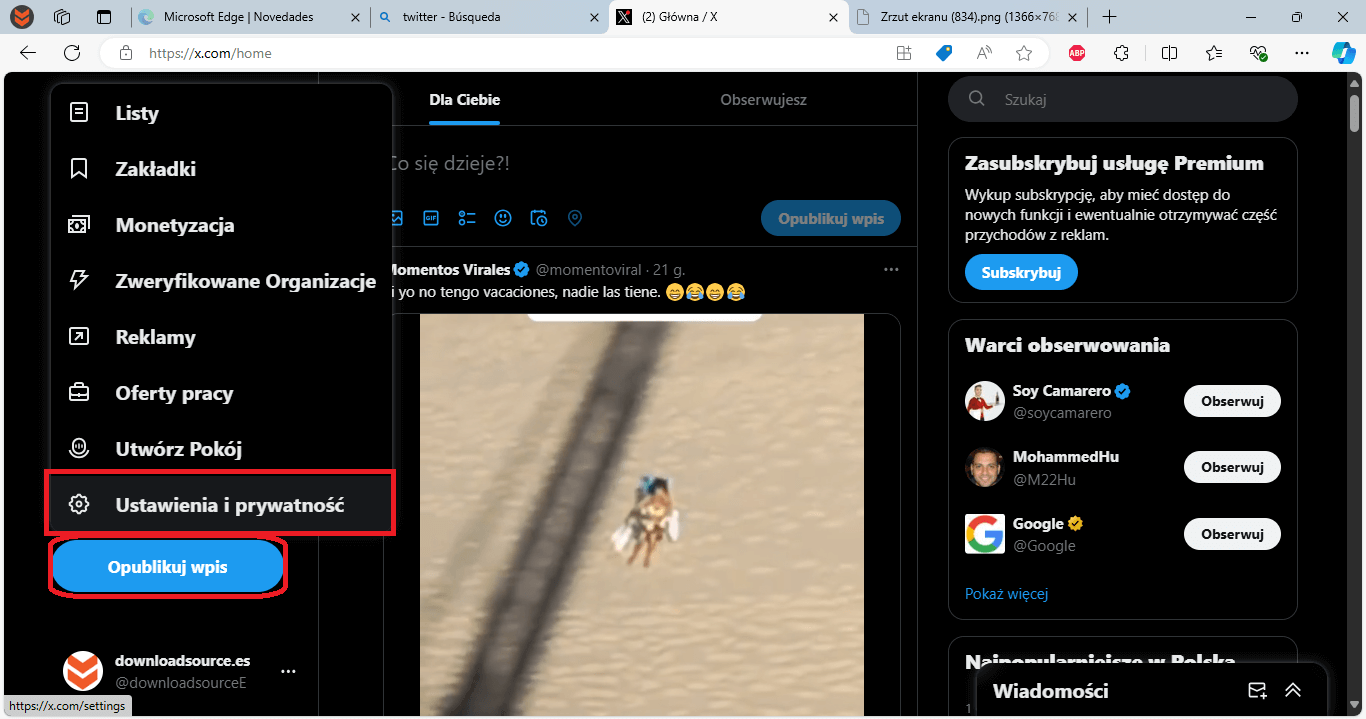Click the Monetyzacja menu icon
Viewport: 1366px width, 719px height.
tap(79, 225)
